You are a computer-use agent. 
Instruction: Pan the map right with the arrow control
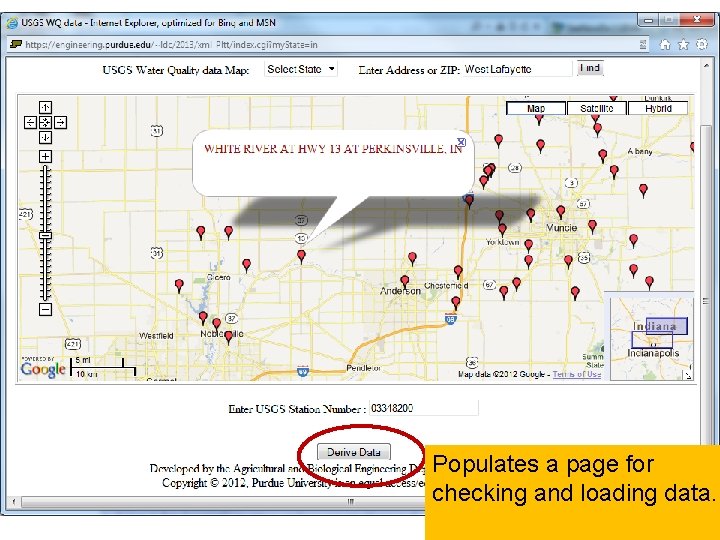pyautogui.click(x=61, y=122)
